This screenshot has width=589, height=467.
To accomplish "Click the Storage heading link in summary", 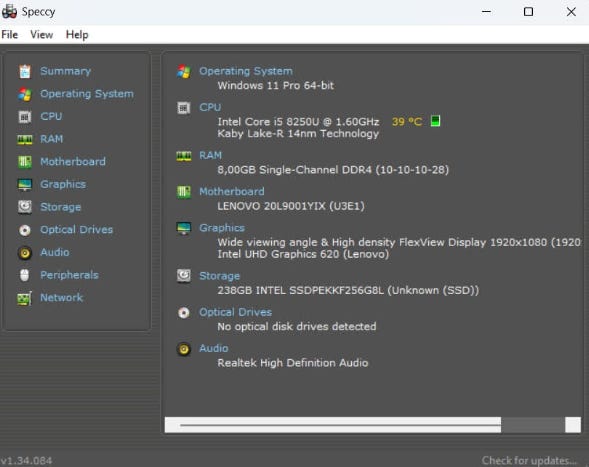I will click(x=219, y=276).
